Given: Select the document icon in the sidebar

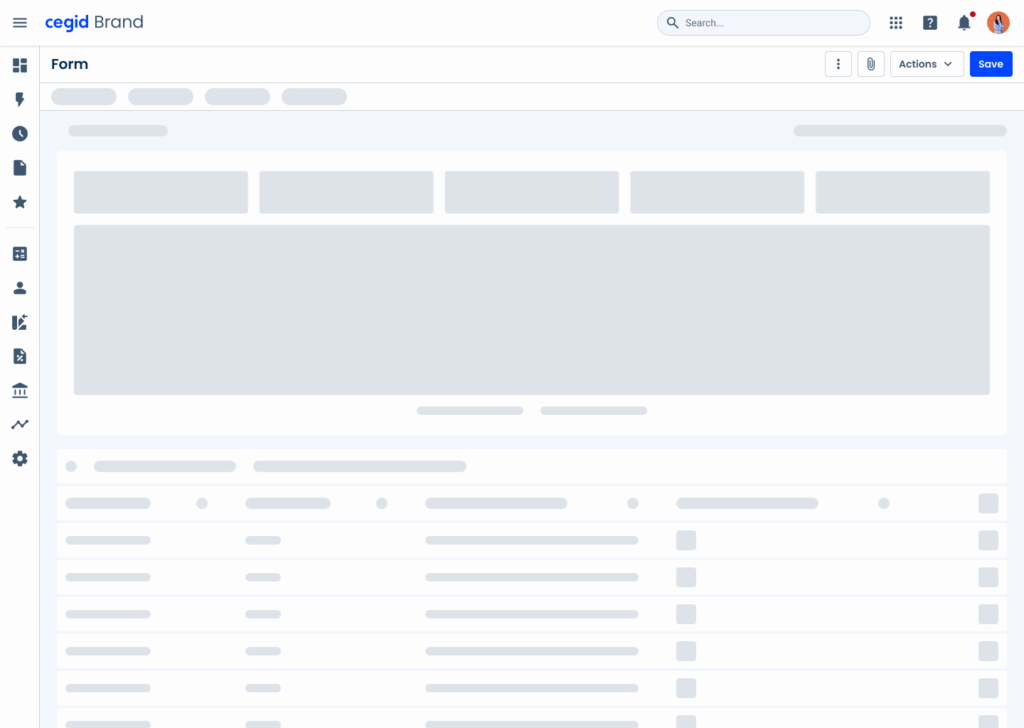Looking at the screenshot, I should (20, 168).
